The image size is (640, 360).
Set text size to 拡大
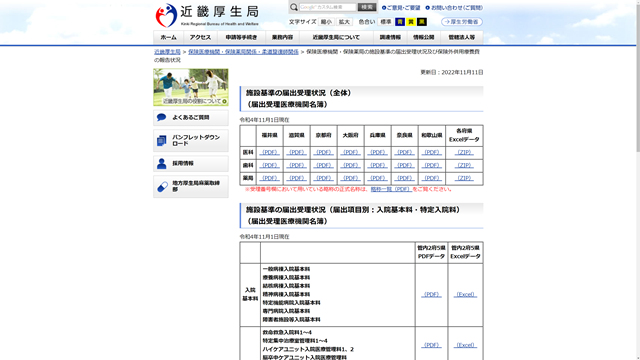pyautogui.click(x=344, y=22)
